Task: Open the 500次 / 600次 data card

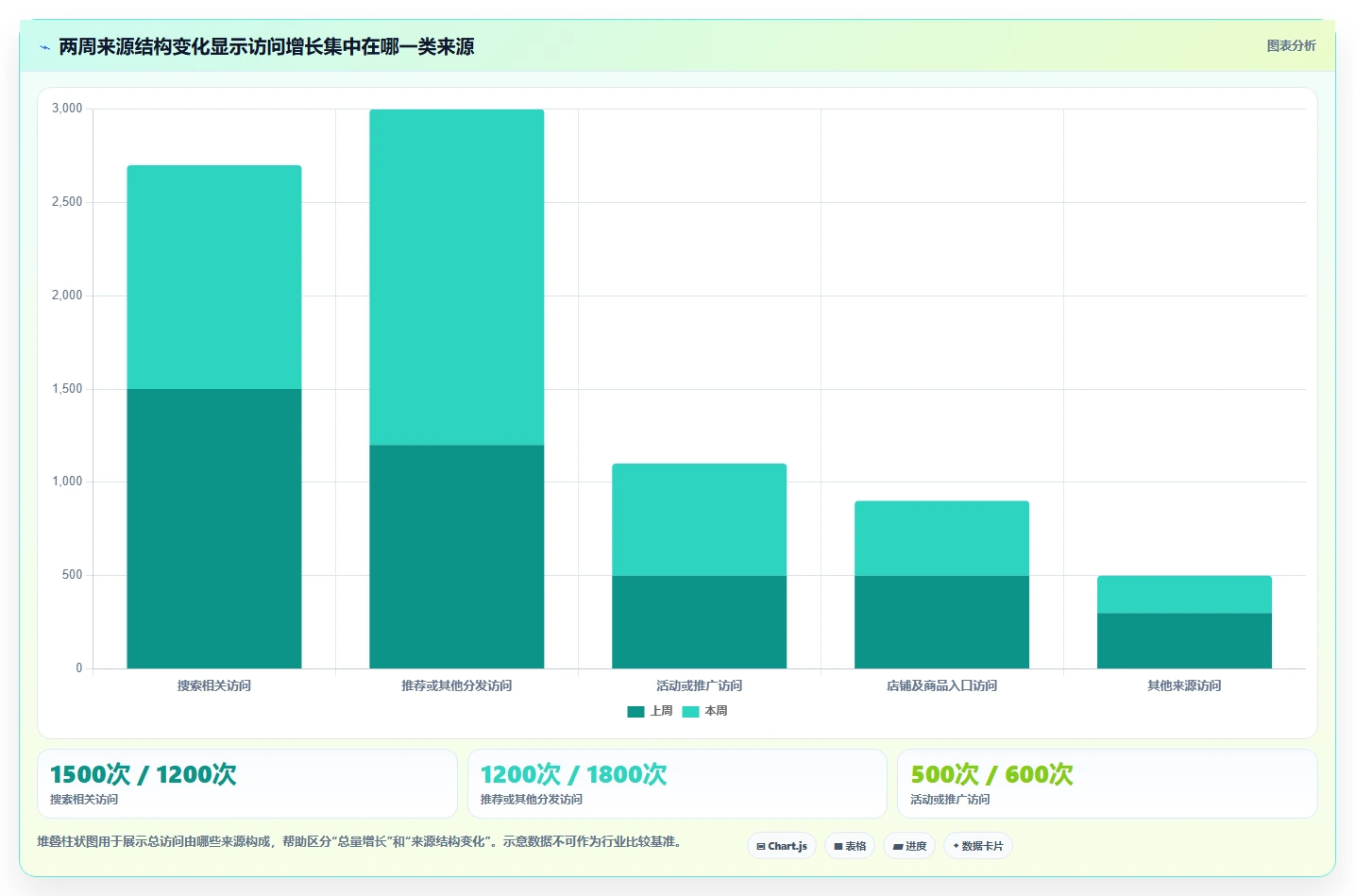Action: [x=1108, y=784]
